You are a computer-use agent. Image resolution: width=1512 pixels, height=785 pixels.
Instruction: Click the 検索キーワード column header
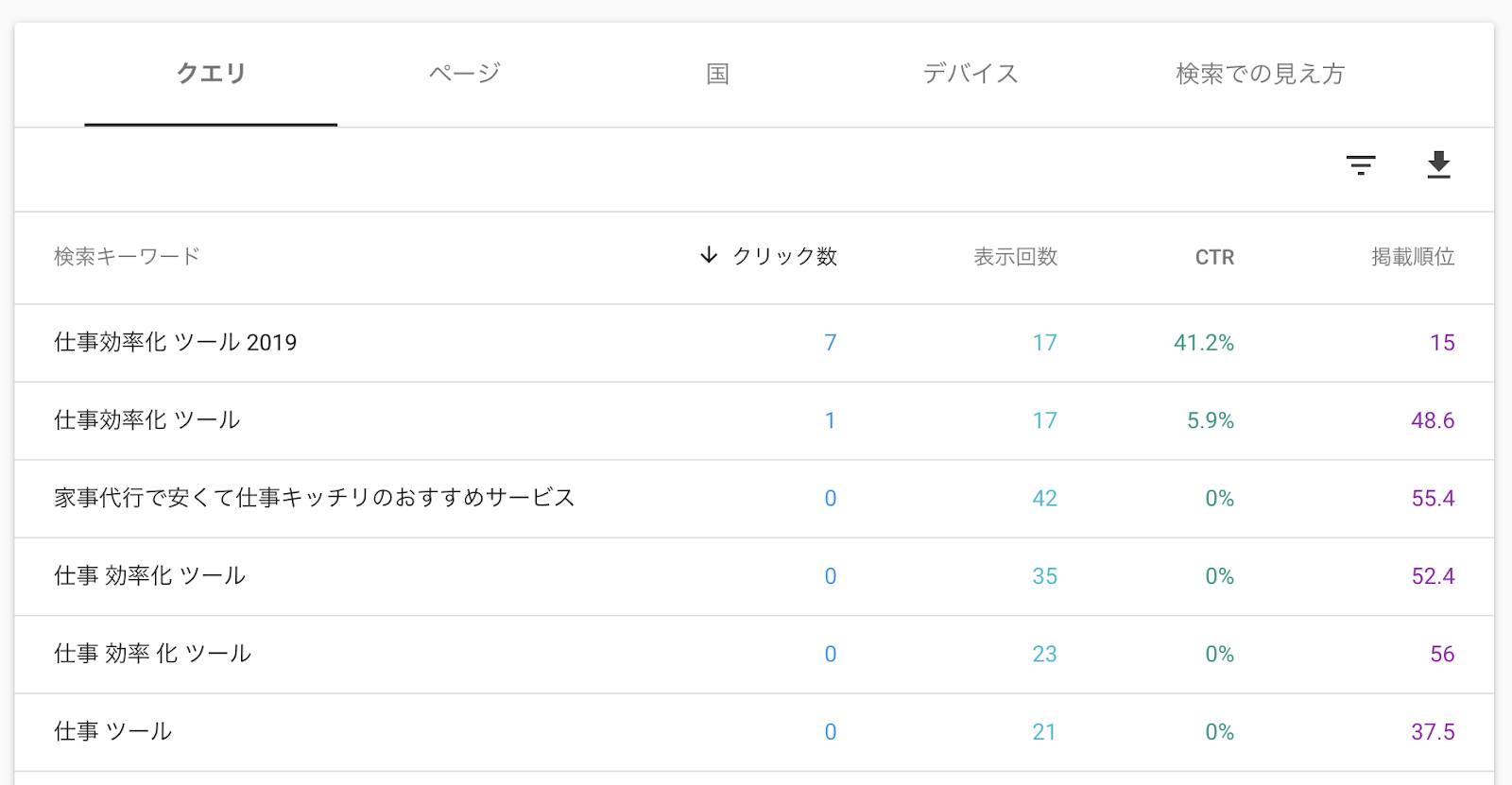click(127, 257)
